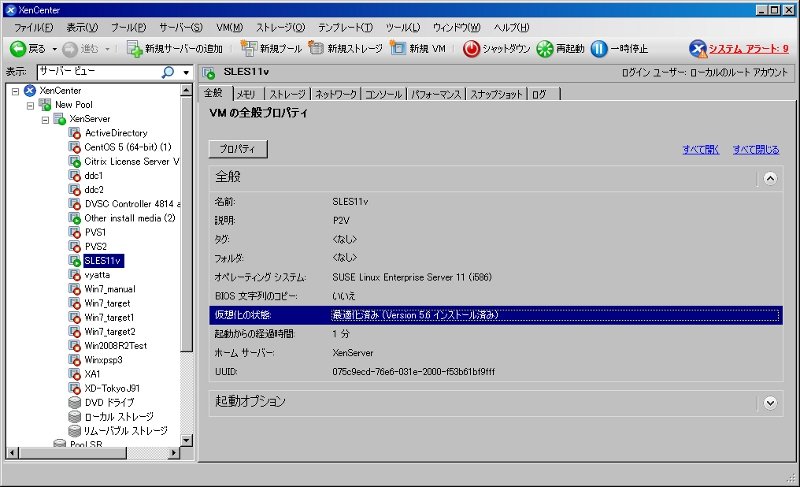Collapse the XenCenter root tree node
This screenshot has height=487, width=800.
point(16,91)
